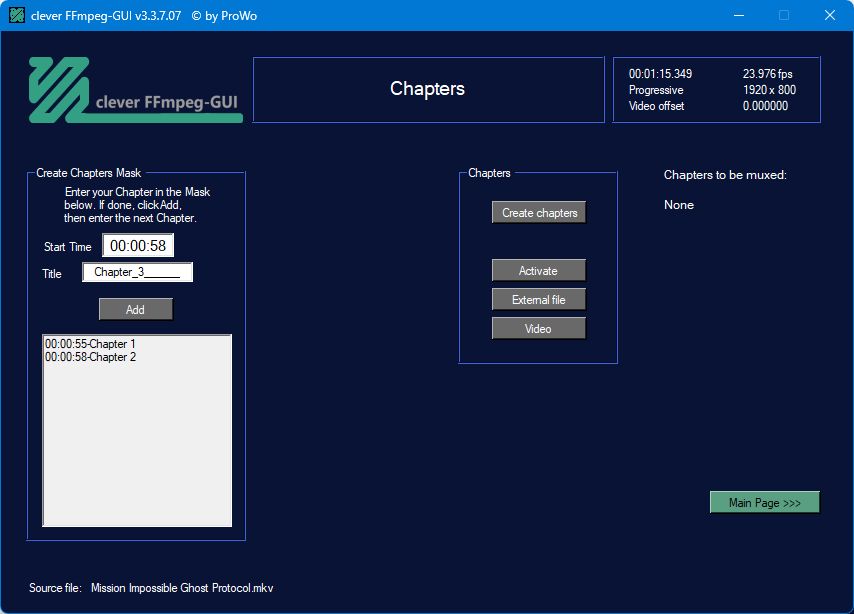Click the Progressive scan type text

656,90
